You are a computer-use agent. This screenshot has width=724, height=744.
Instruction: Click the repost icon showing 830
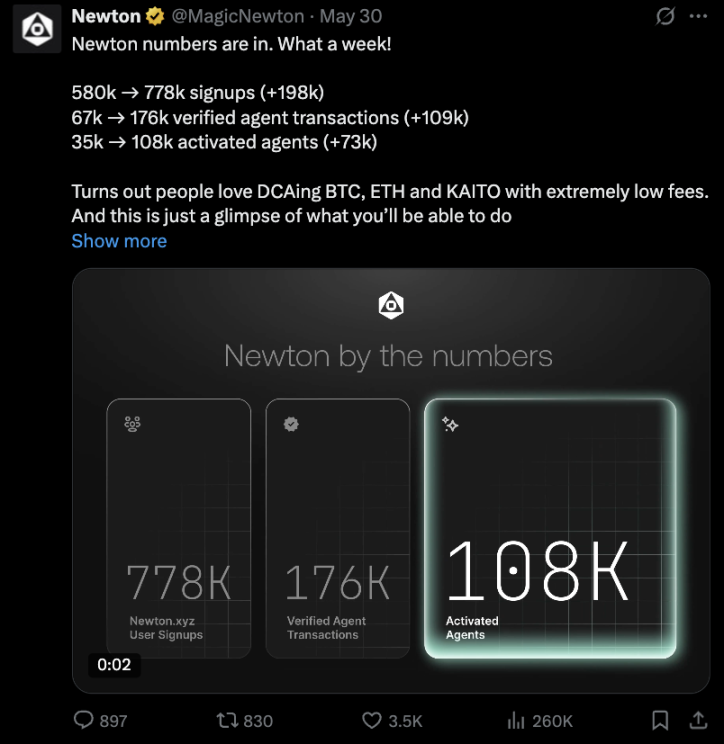[228, 720]
